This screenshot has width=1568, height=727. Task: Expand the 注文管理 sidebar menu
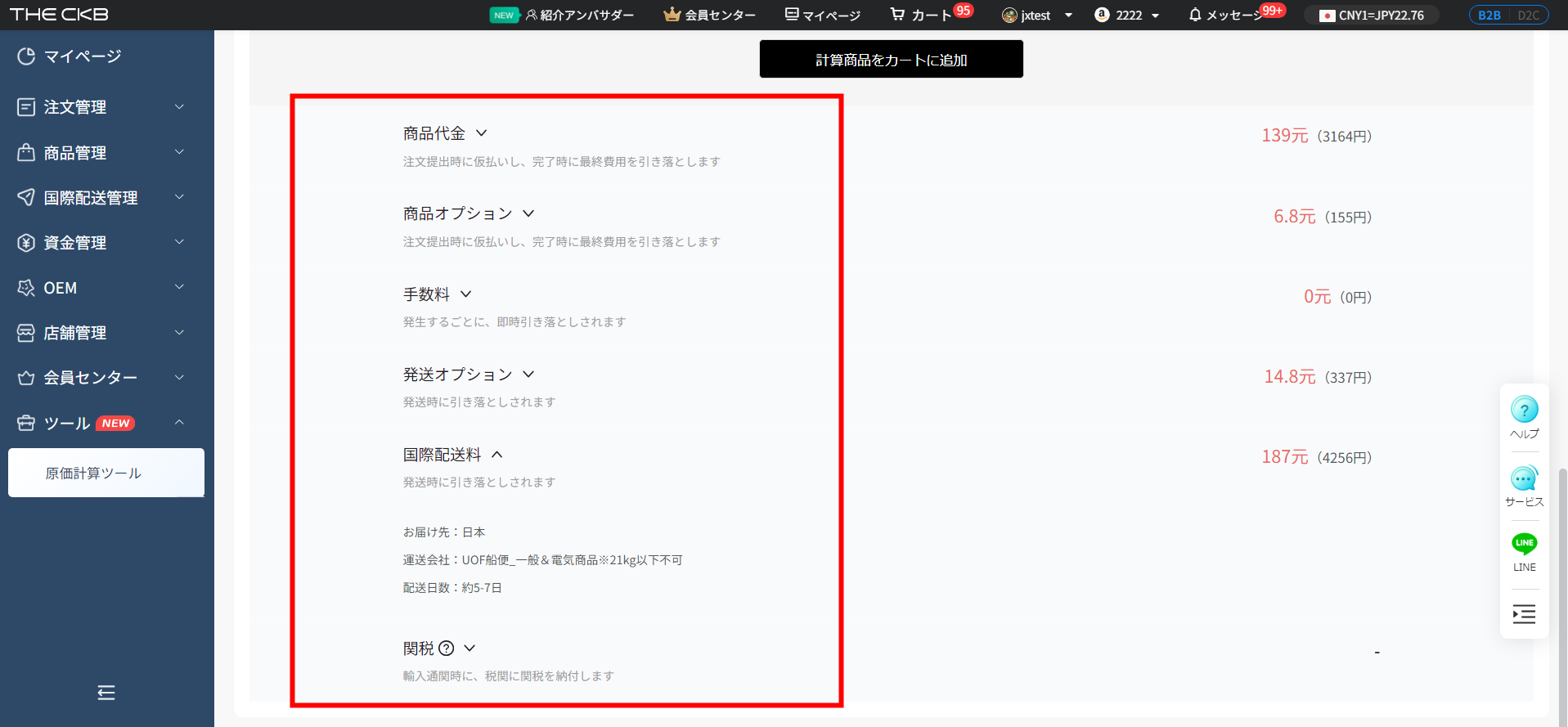(x=106, y=107)
